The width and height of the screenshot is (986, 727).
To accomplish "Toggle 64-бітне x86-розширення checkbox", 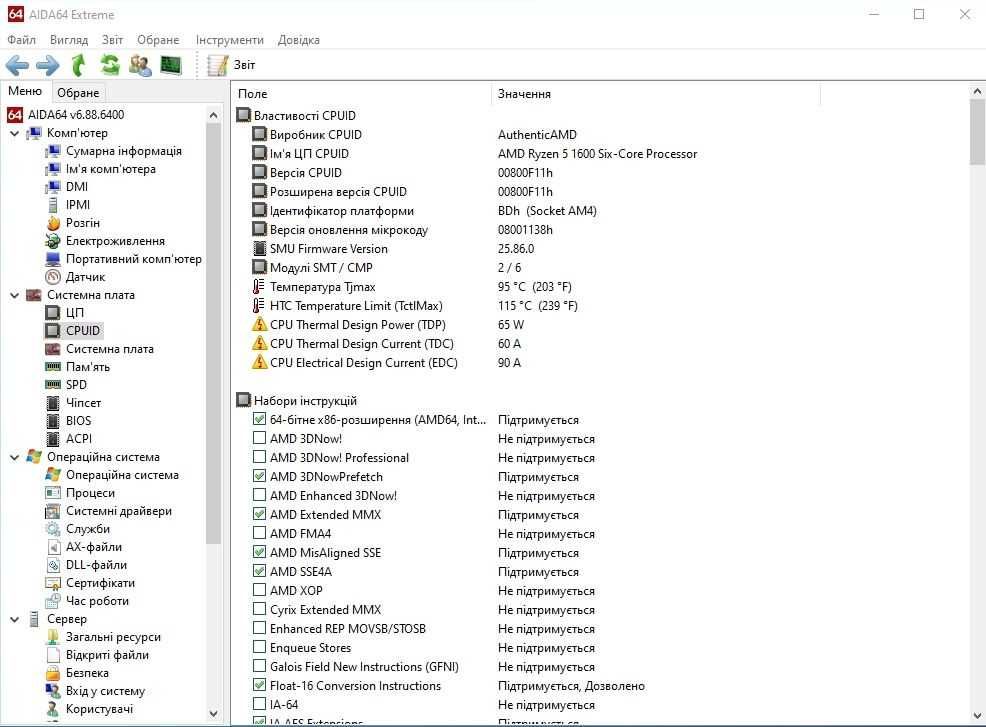I will (x=259, y=419).
